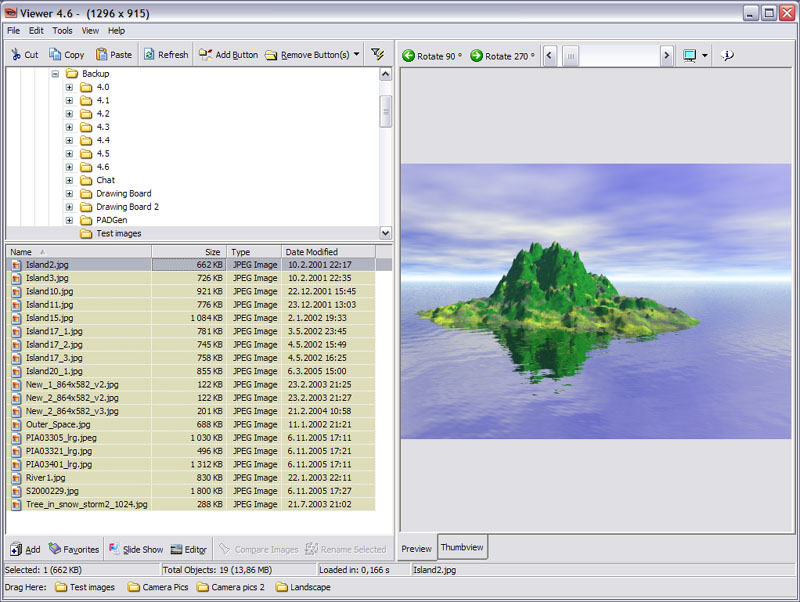The height and width of the screenshot is (602, 800).
Task: Click the Copy toolbar icon
Action: (x=55, y=54)
